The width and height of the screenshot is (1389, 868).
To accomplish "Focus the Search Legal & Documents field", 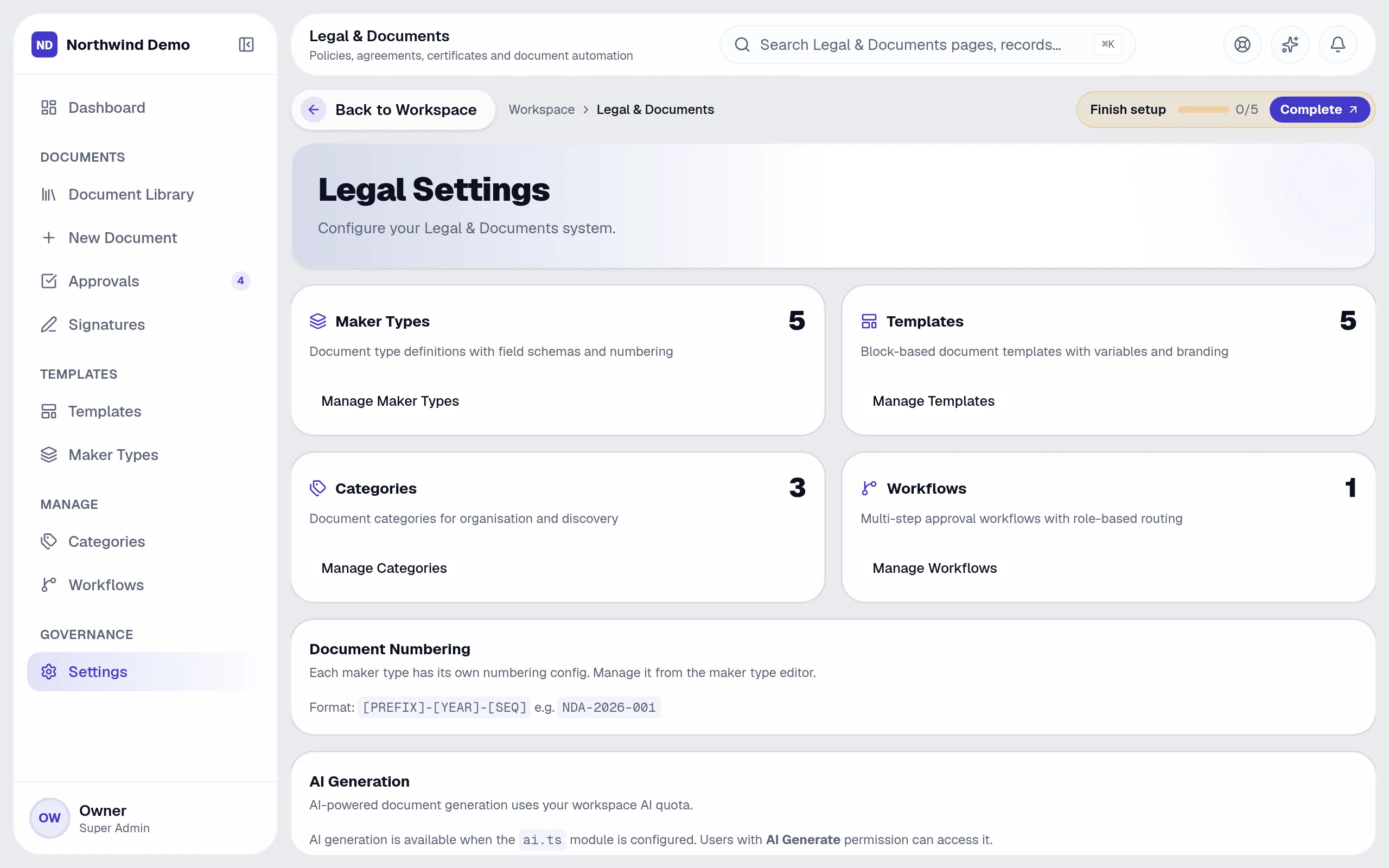I will click(x=927, y=44).
